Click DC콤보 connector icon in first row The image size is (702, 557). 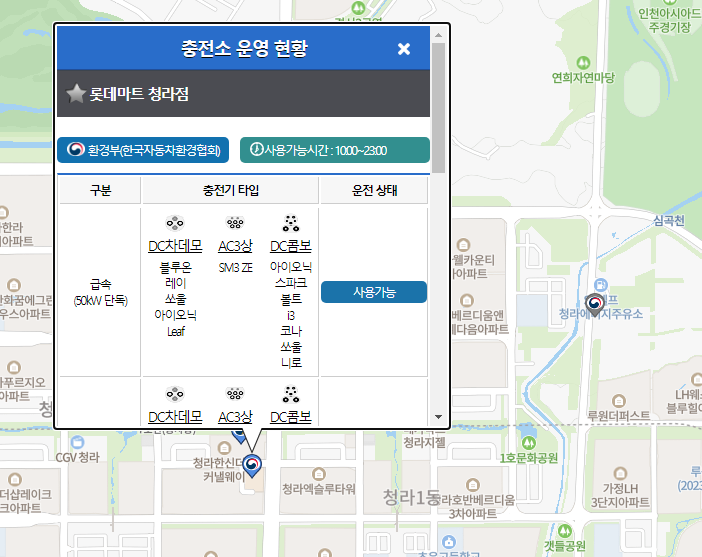pos(291,223)
